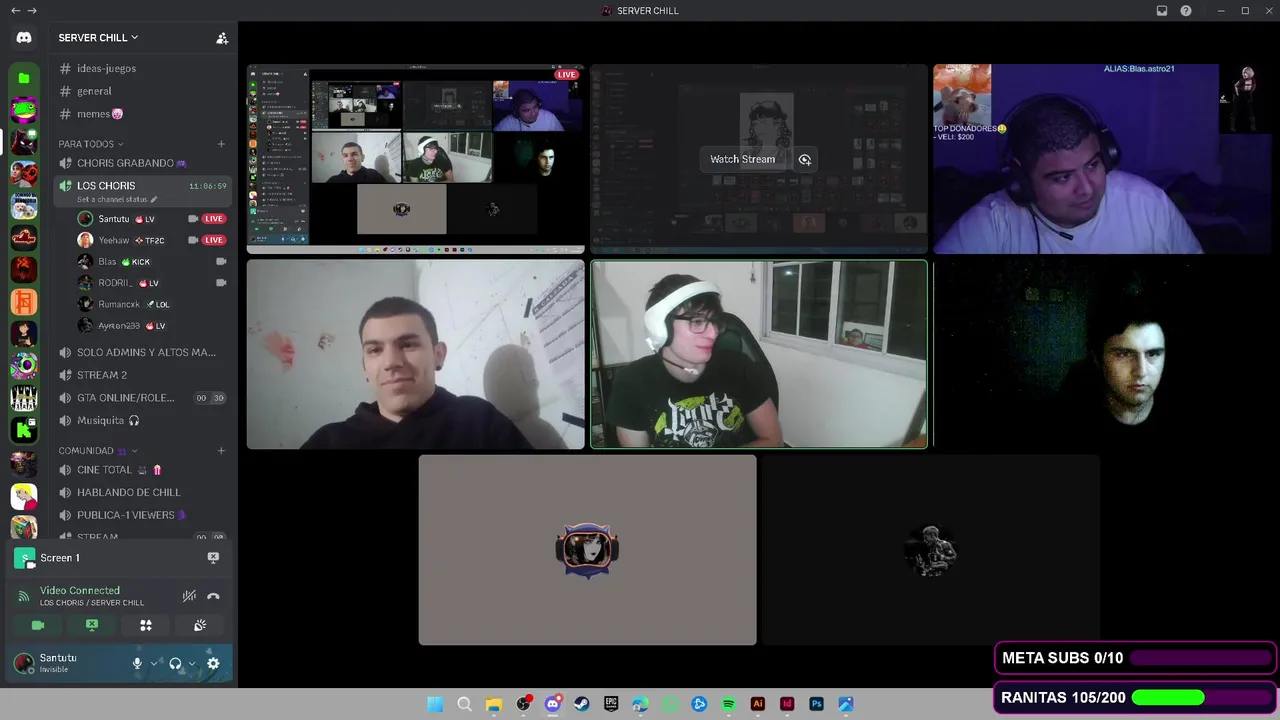Open activities launcher icon in voice panel
The image size is (1280, 720).
[146, 625]
